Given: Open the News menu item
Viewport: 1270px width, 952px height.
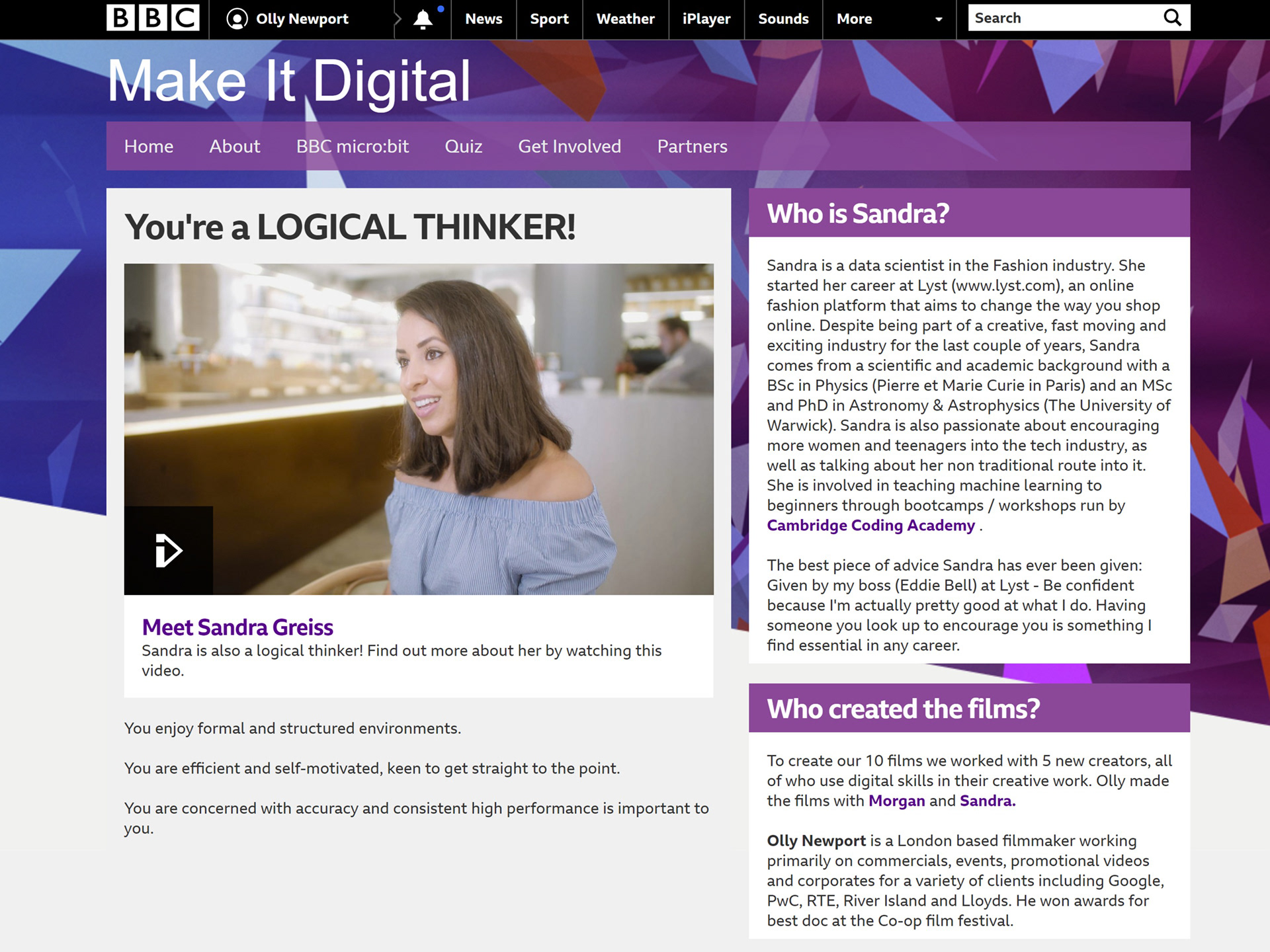Looking at the screenshot, I should point(484,19).
